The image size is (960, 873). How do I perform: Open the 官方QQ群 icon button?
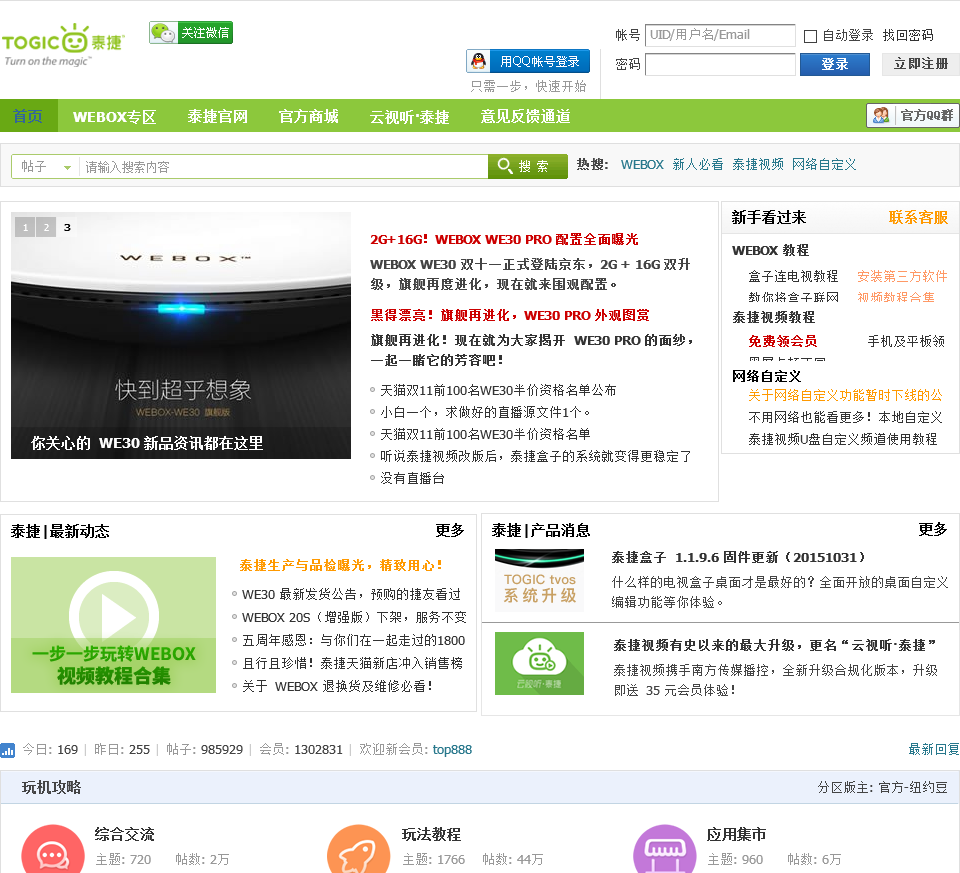pos(912,115)
